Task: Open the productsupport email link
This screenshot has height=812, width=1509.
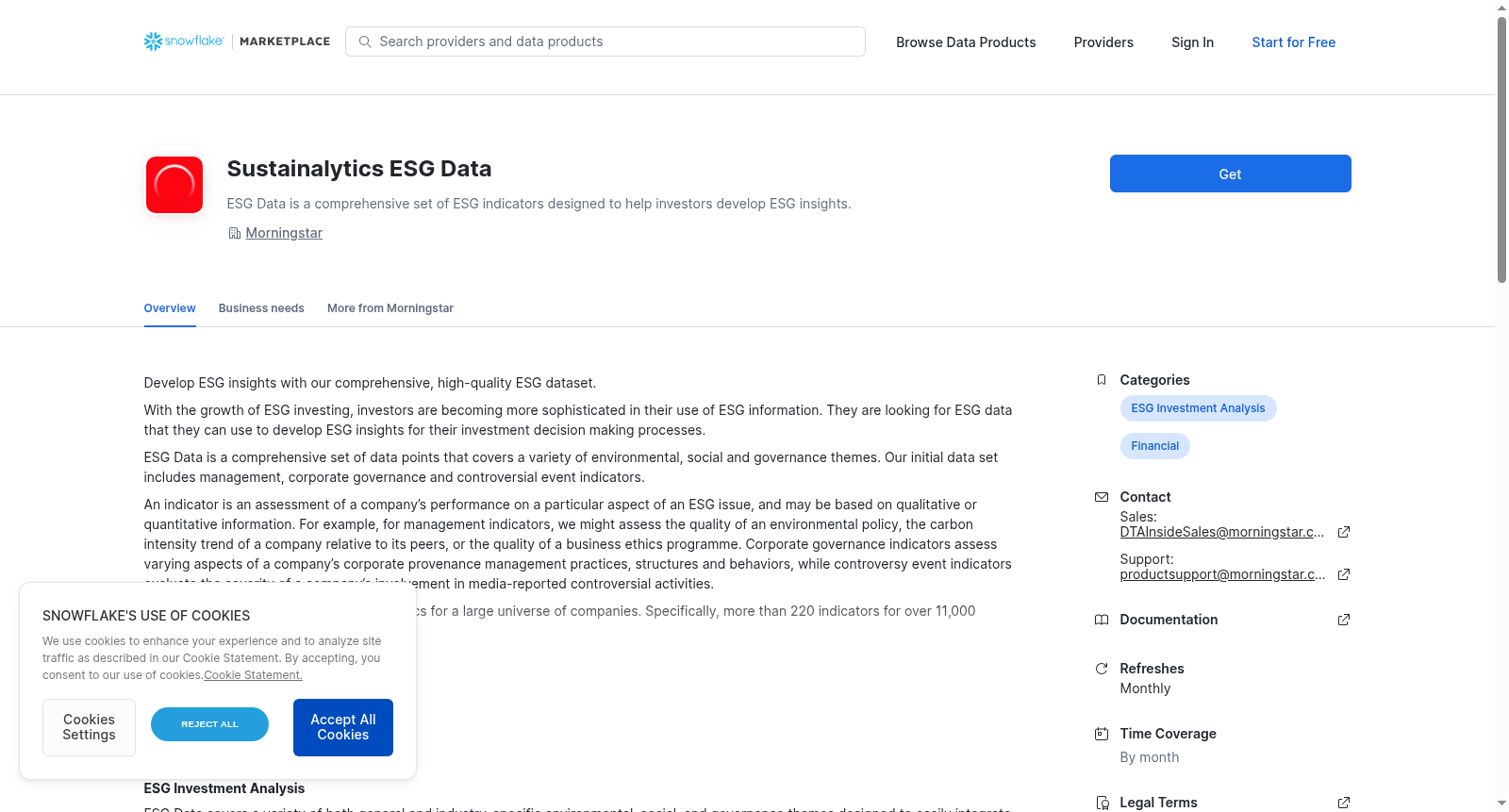Action: click(1223, 574)
